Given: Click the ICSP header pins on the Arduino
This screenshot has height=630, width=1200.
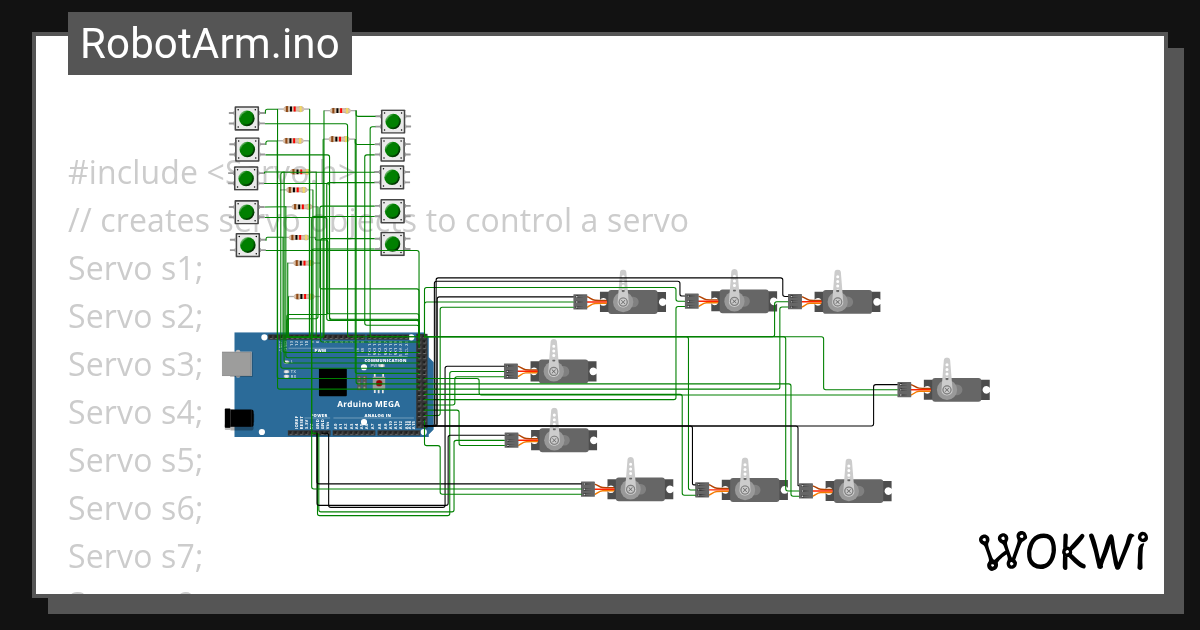Looking at the screenshot, I should click(x=361, y=382).
